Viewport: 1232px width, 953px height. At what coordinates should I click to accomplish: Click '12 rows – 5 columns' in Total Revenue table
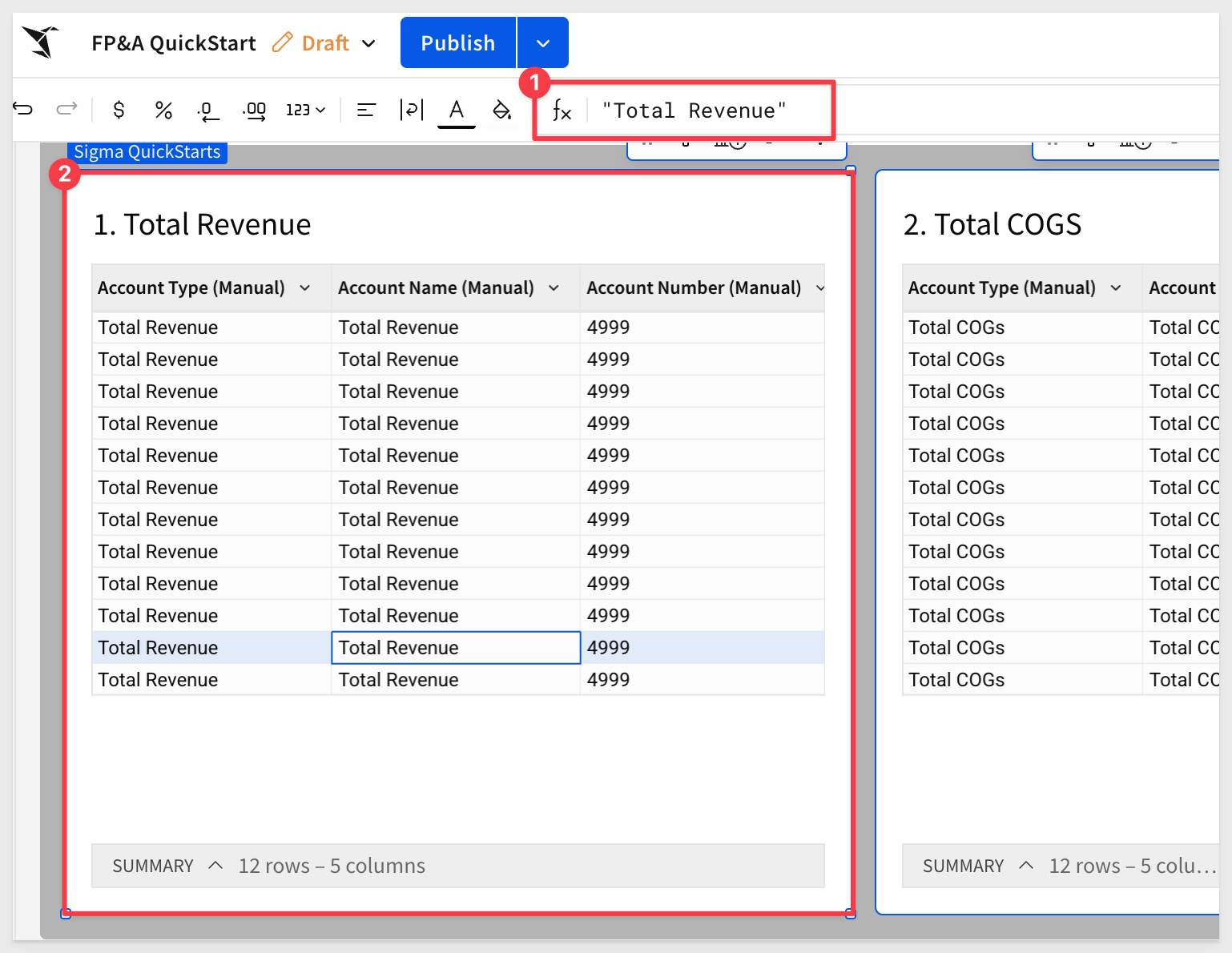coord(332,866)
